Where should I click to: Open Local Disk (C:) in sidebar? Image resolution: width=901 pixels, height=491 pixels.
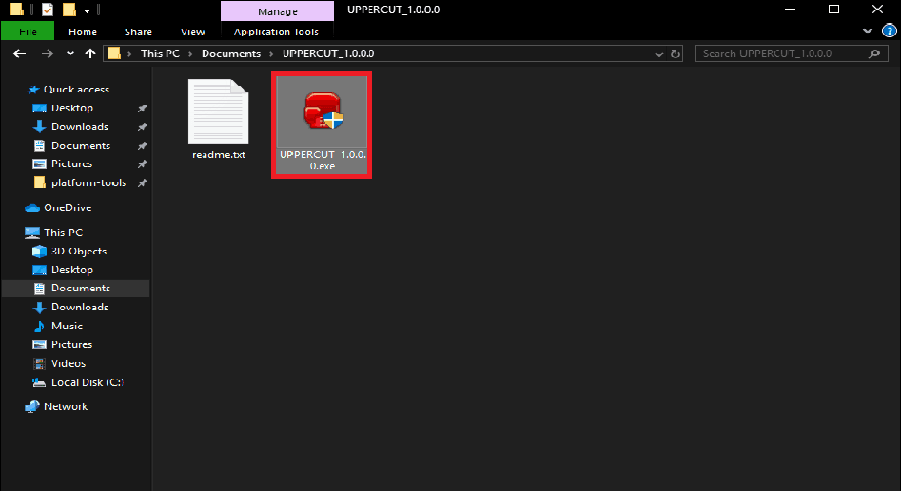86,383
